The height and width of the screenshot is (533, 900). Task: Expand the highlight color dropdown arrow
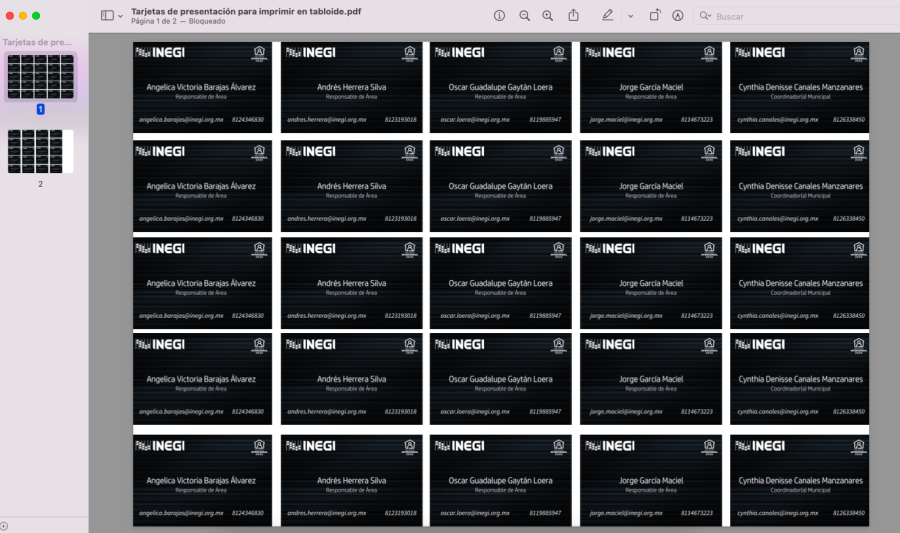click(630, 16)
